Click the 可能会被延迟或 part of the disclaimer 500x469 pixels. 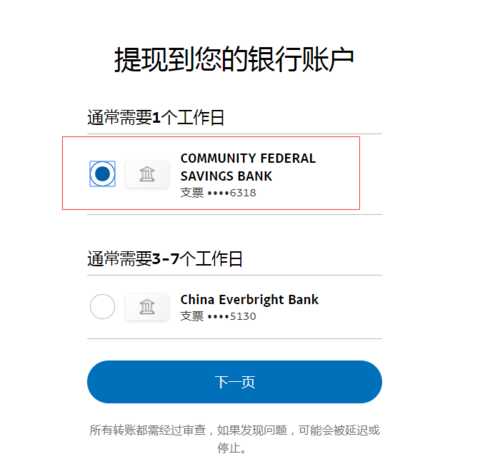339,430
